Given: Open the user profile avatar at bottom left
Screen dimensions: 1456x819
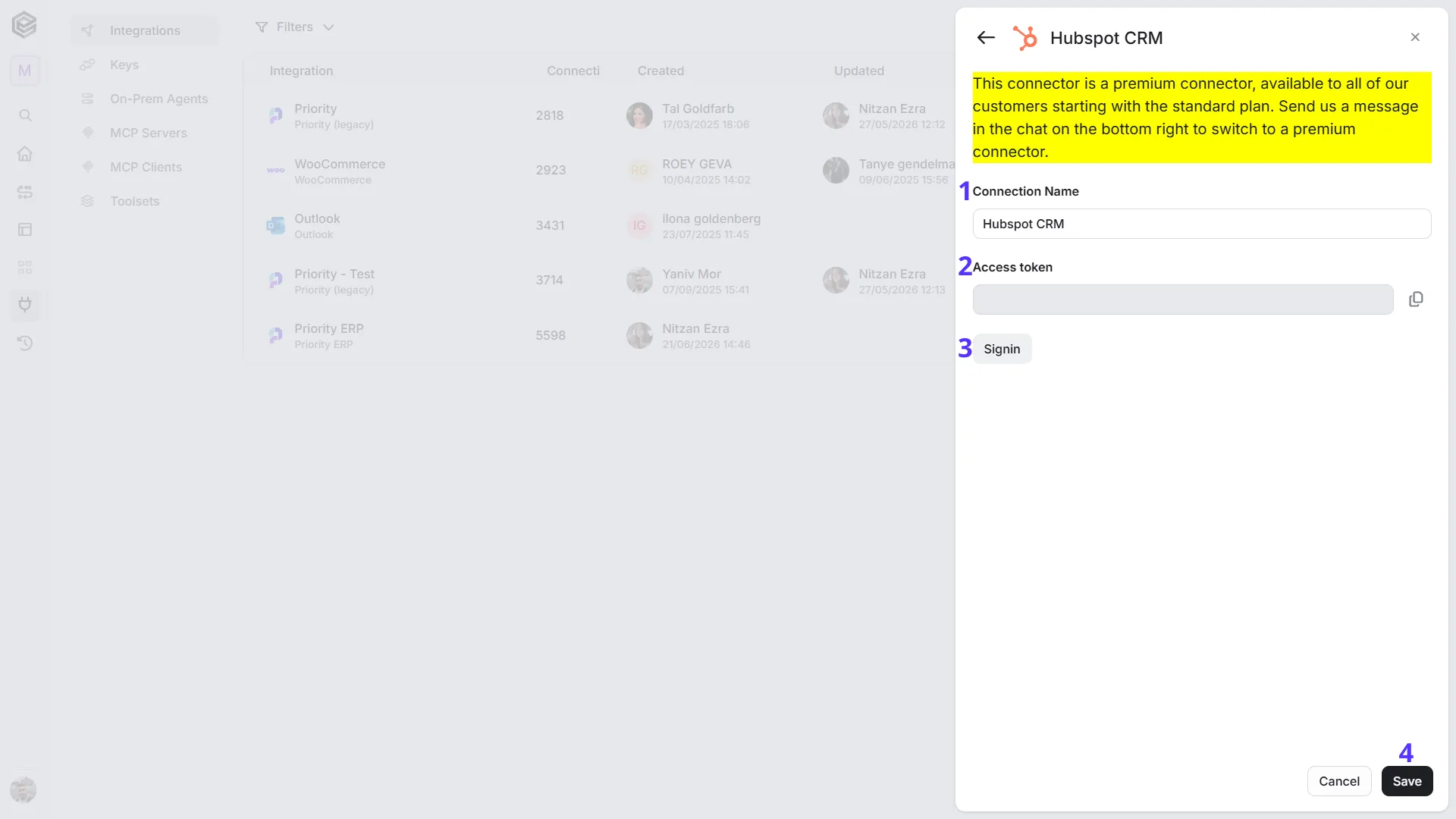Looking at the screenshot, I should click(24, 789).
